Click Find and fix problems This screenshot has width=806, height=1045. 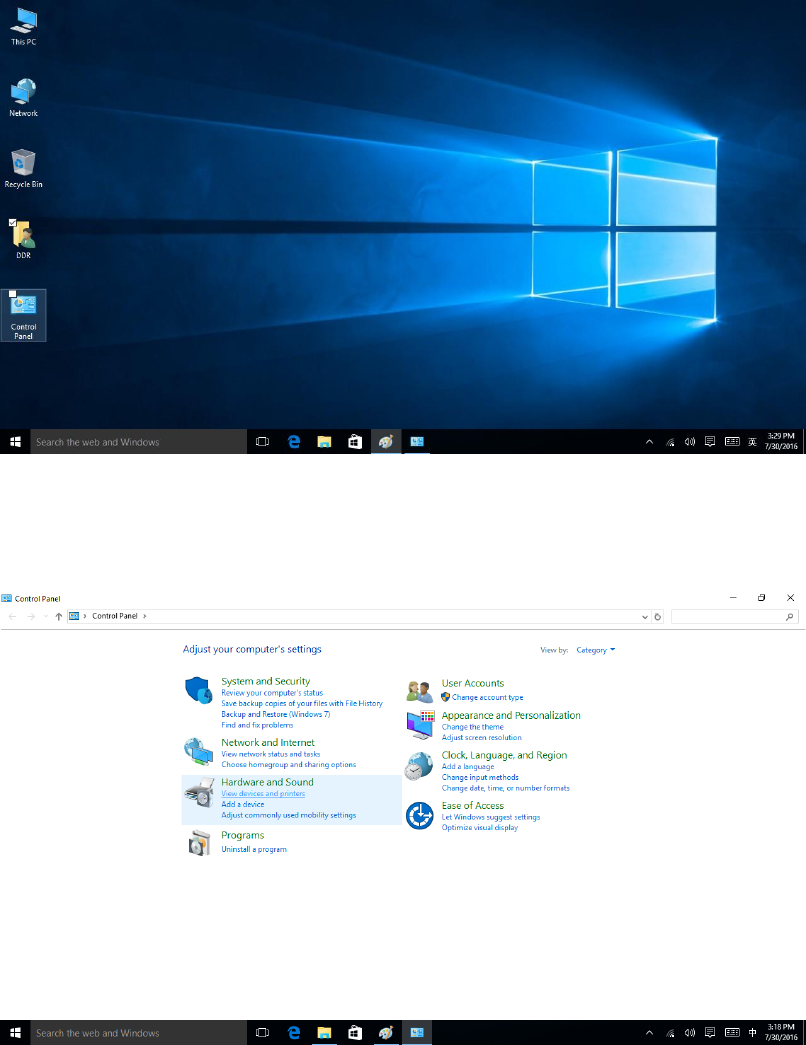pos(257,725)
